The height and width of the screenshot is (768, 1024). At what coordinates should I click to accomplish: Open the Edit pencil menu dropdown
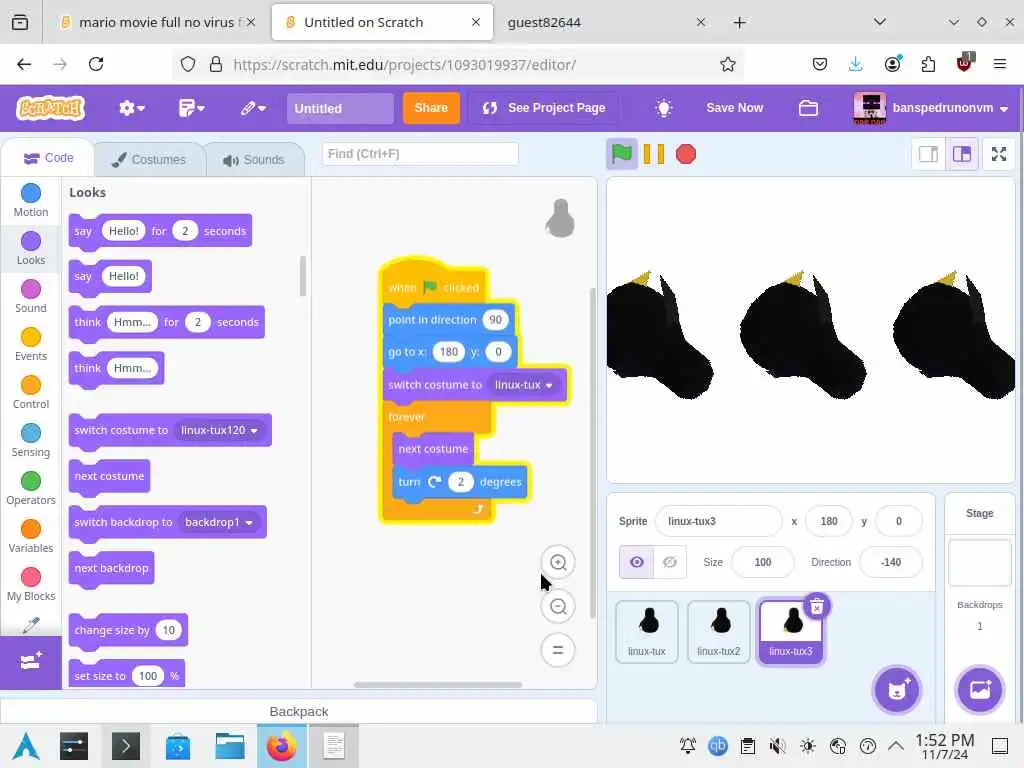click(253, 108)
